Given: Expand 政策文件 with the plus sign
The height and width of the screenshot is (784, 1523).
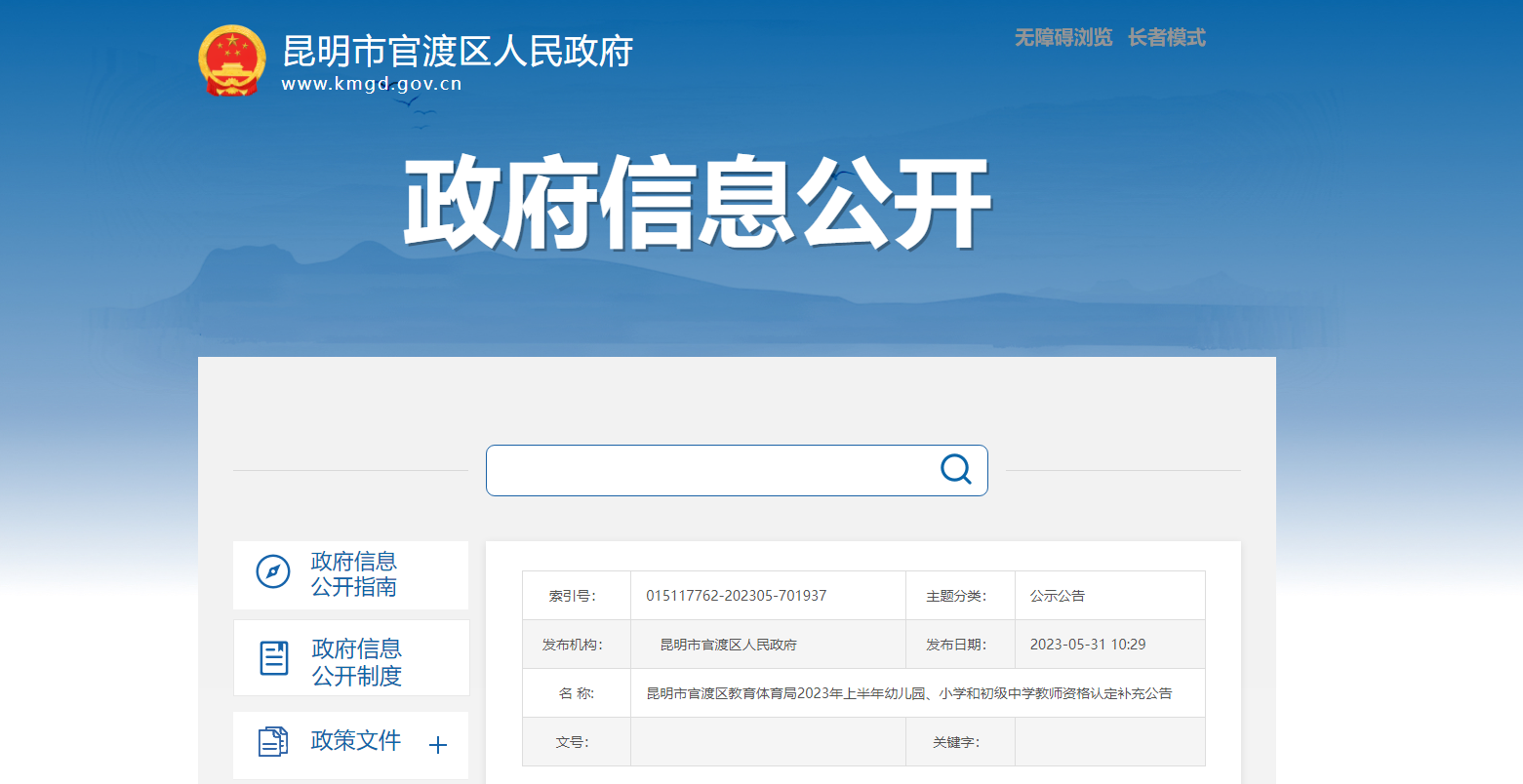Looking at the screenshot, I should click(x=438, y=745).
